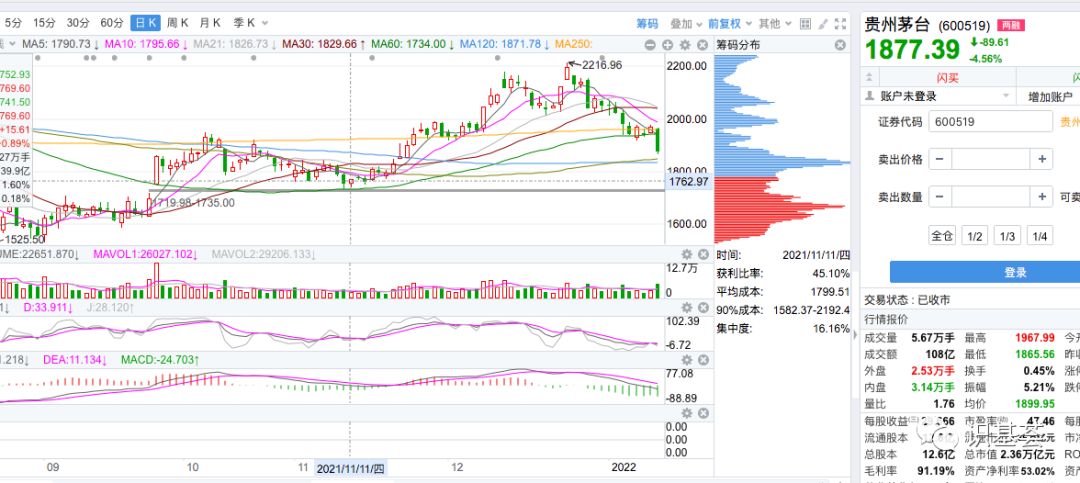This screenshot has width=1080, height=483.
Task: Switch to 周K weekly chart
Action: (178, 23)
